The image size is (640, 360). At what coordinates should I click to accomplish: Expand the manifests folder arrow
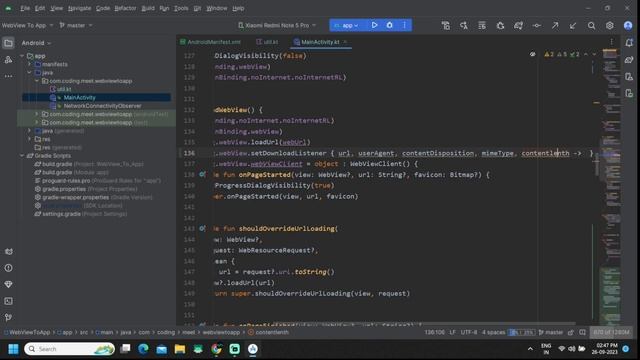click(29, 64)
